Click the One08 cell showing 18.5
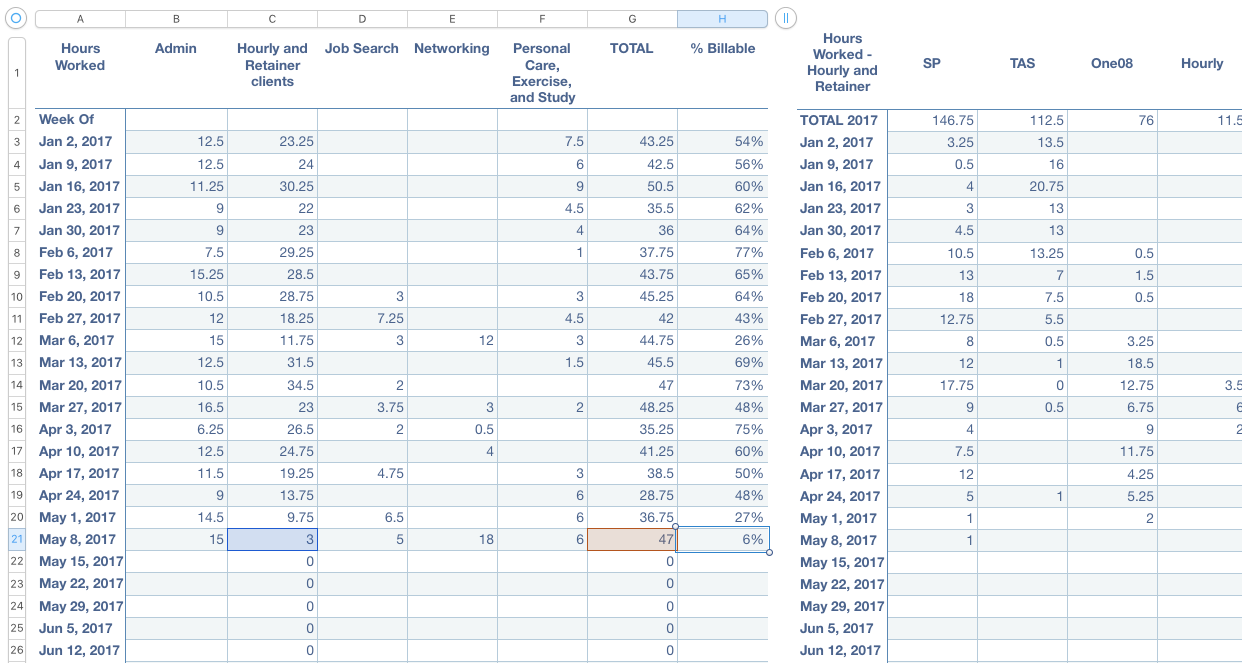The width and height of the screenshot is (1242, 663). pyautogui.click(x=1112, y=363)
